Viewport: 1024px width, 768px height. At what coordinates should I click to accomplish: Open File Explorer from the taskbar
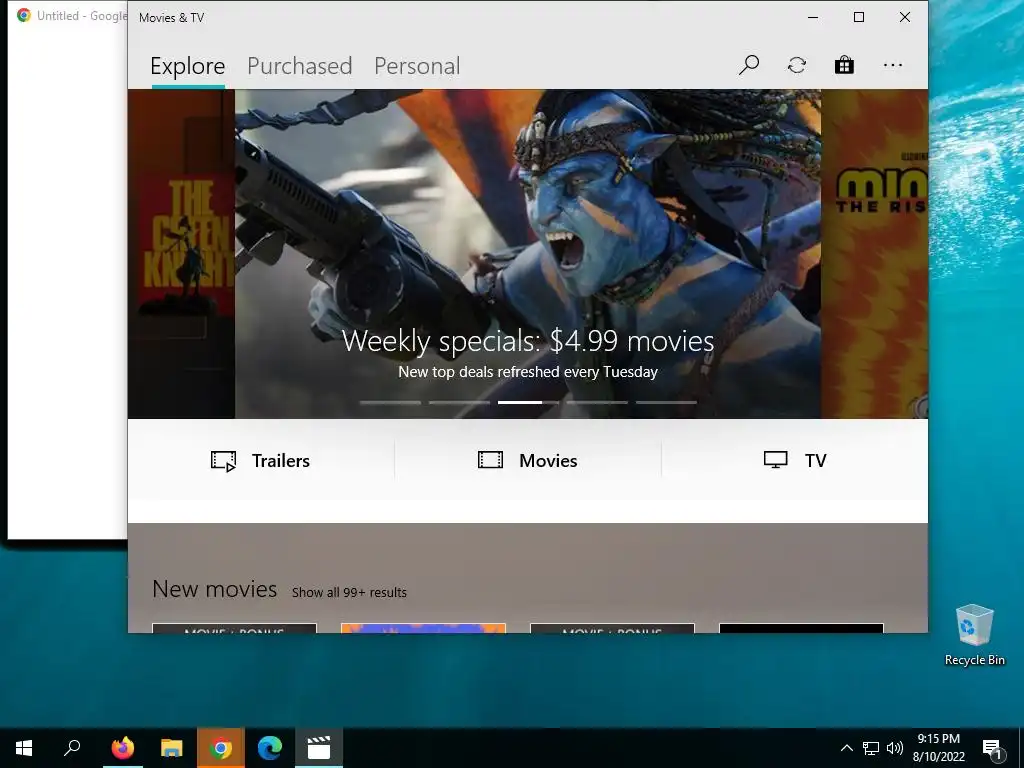click(172, 748)
